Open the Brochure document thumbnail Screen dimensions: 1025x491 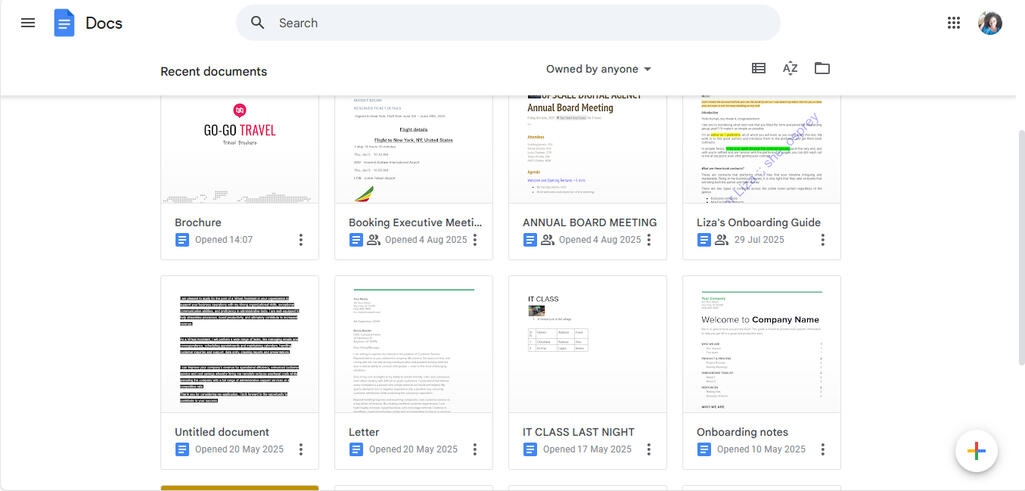[240, 150]
